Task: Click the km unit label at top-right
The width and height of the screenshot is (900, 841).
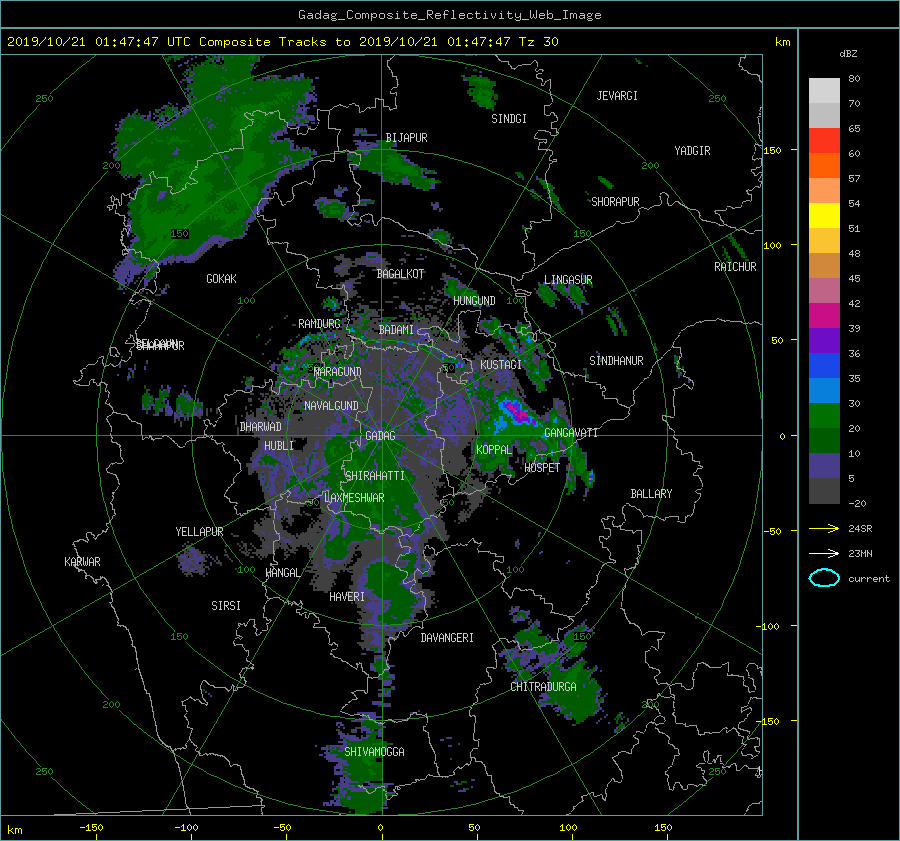Action: click(x=782, y=42)
